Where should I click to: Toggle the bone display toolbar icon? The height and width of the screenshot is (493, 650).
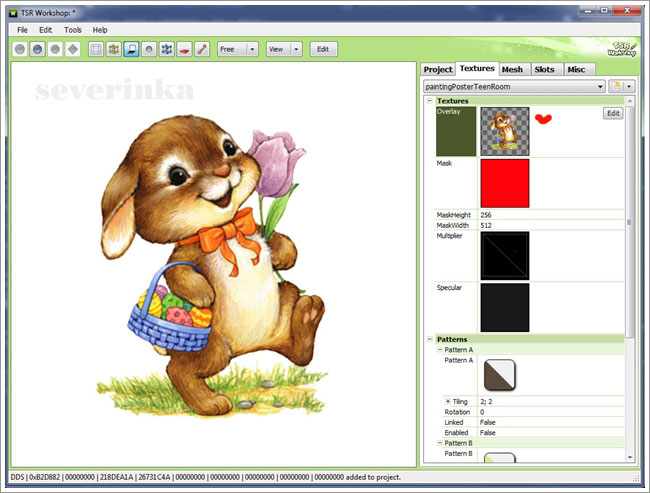pyautogui.click(x=202, y=49)
